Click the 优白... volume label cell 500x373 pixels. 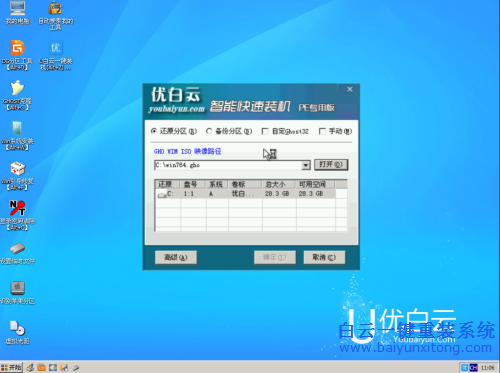(243, 194)
